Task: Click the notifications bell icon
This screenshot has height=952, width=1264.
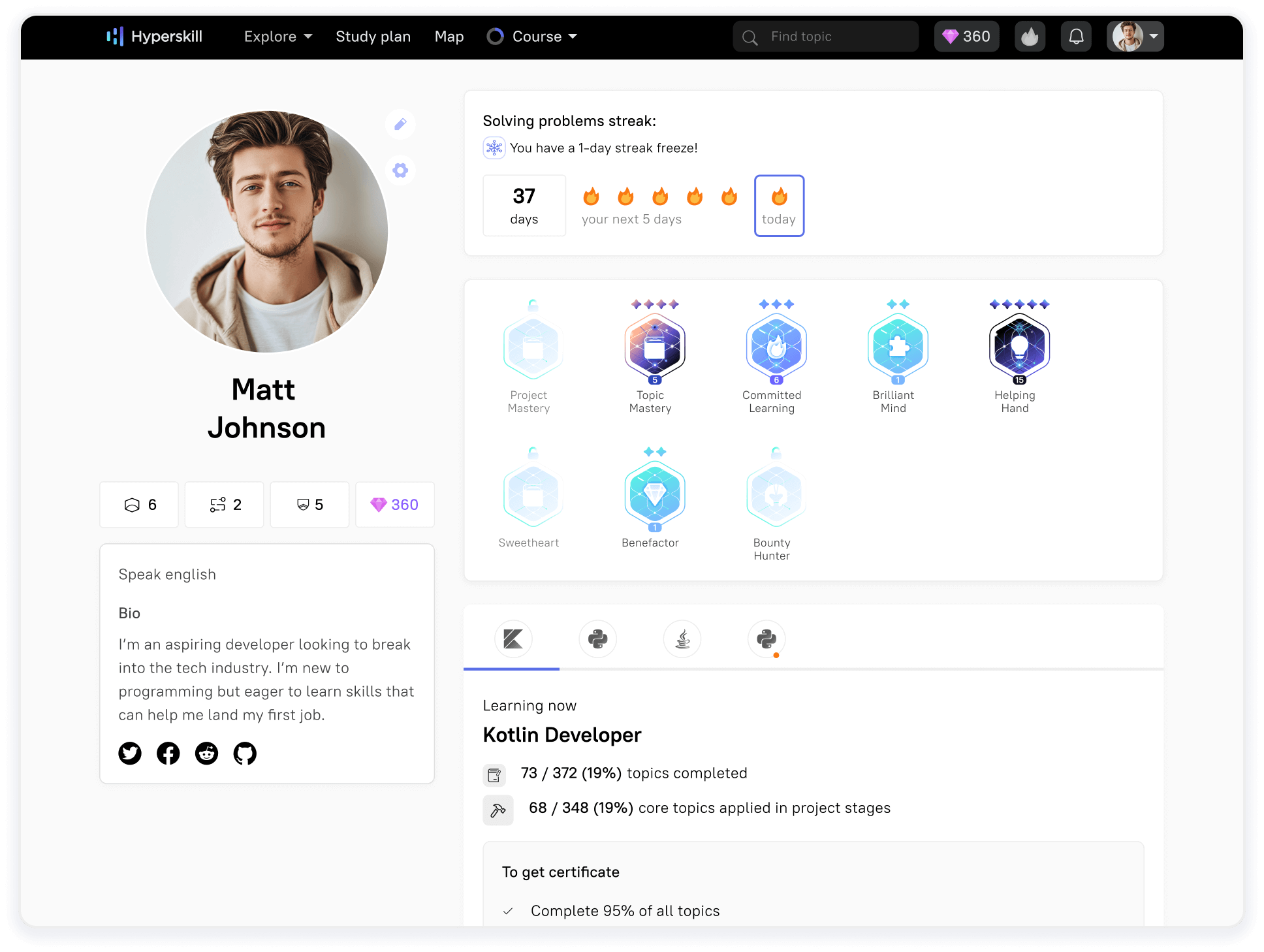Action: 1076,37
